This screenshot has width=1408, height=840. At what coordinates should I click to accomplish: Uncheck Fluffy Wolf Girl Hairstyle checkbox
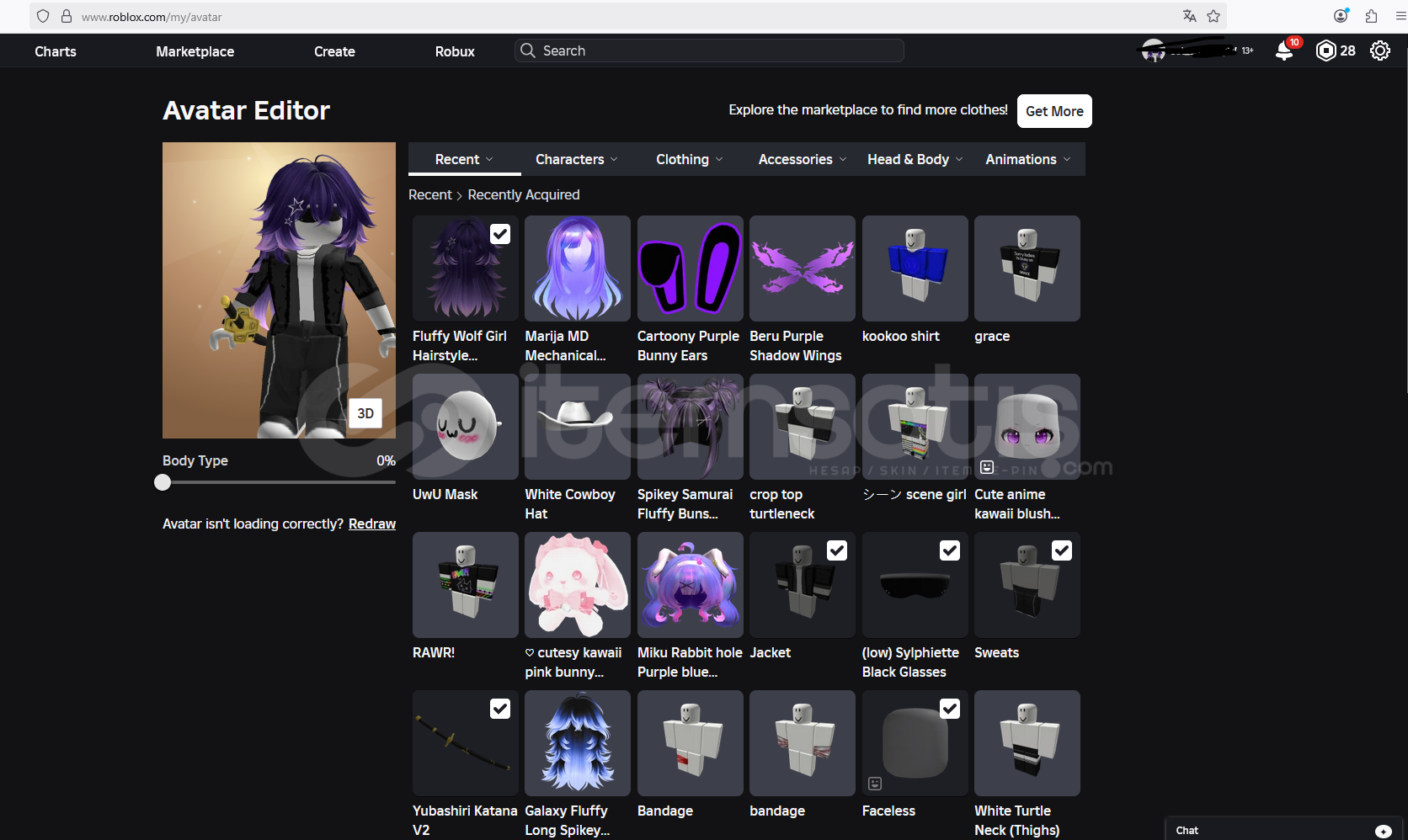[500, 234]
